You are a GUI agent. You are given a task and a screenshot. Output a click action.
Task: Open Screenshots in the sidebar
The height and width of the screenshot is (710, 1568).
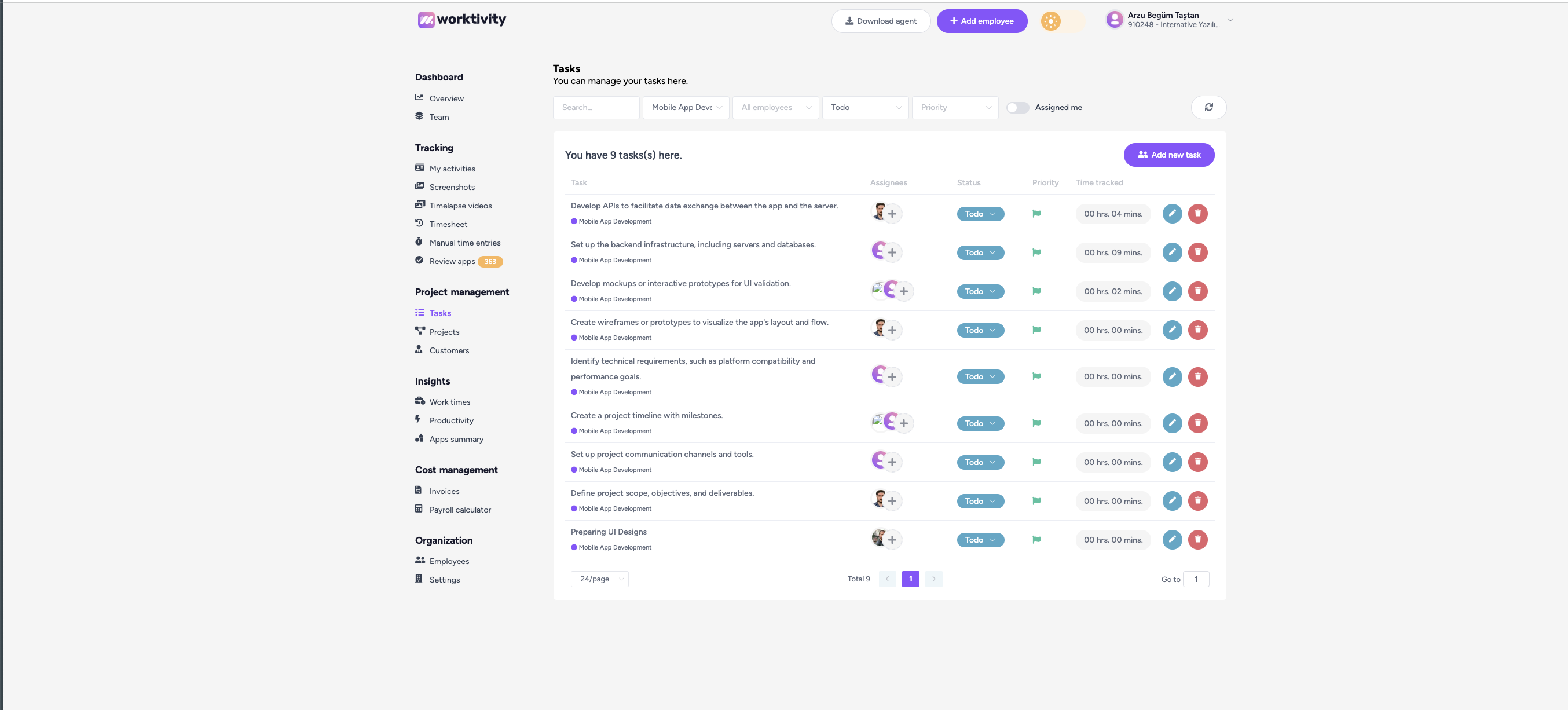tap(452, 187)
